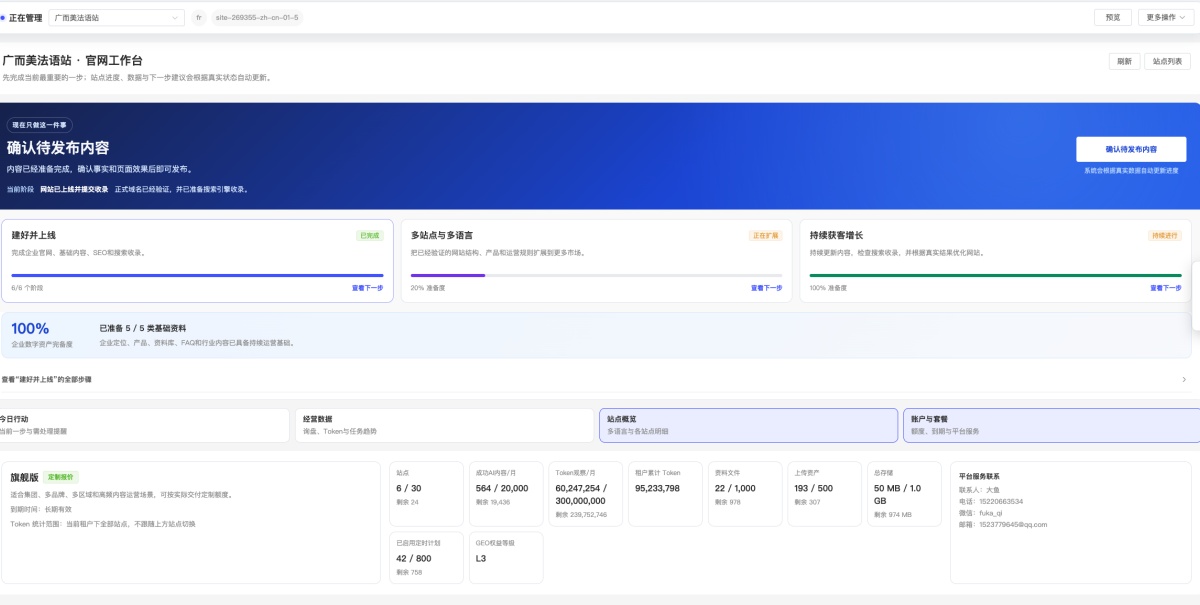The image size is (1200, 605).
Task: Click the 正在管理 label with blue dot
Action: point(22,17)
